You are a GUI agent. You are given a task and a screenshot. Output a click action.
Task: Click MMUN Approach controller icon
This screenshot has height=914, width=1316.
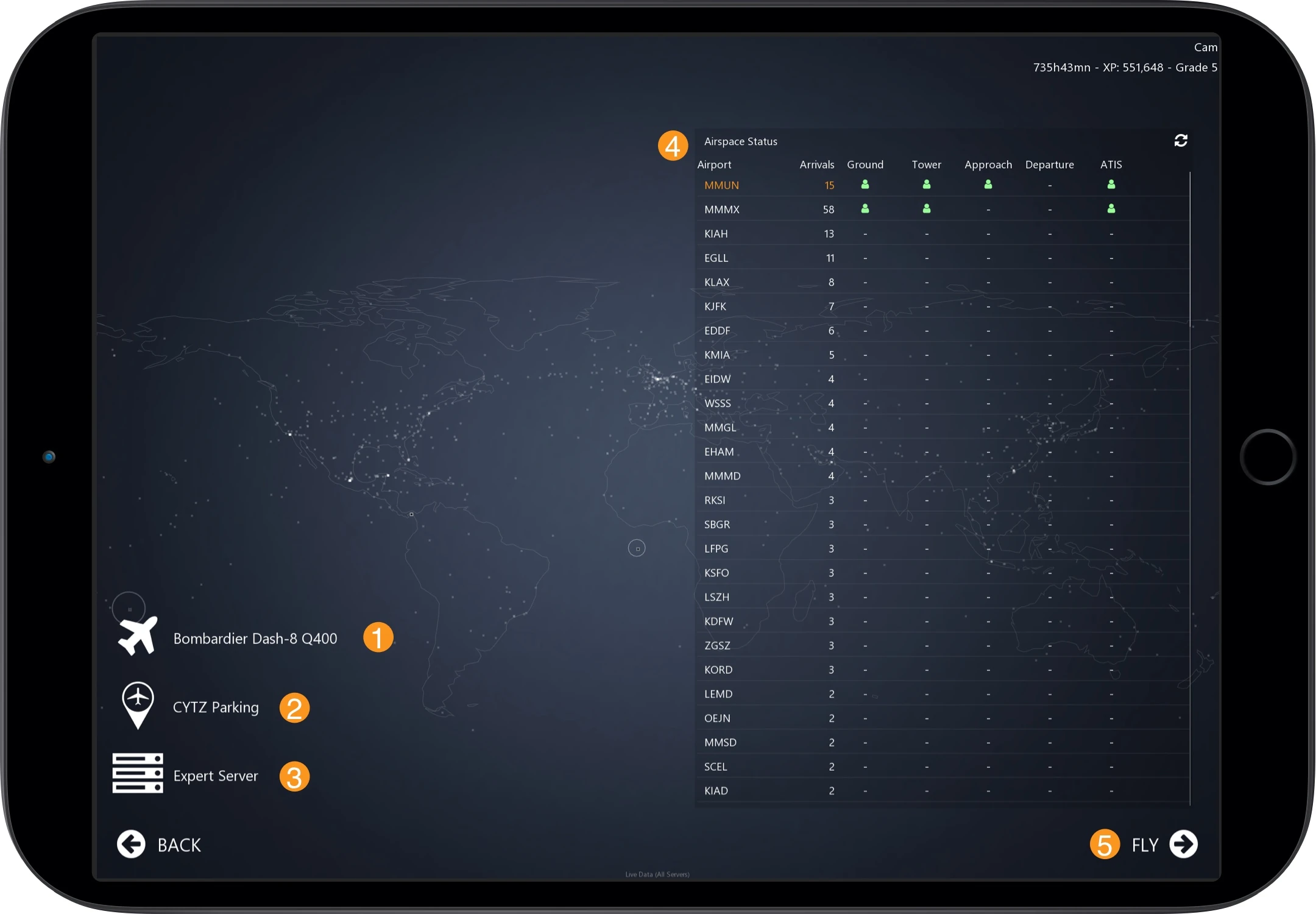pos(988,184)
